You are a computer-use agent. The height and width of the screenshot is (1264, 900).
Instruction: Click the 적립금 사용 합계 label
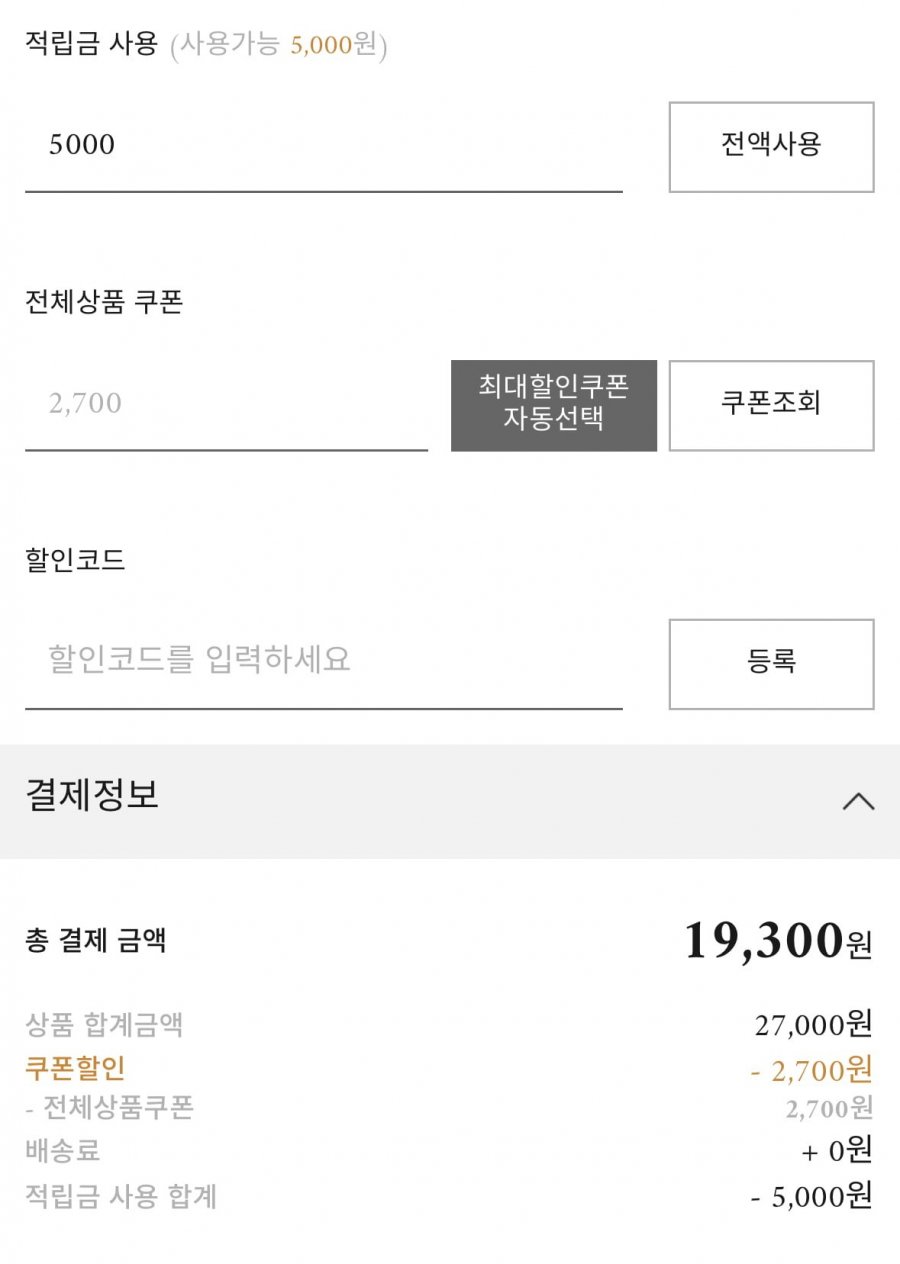[x=121, y=1196]
